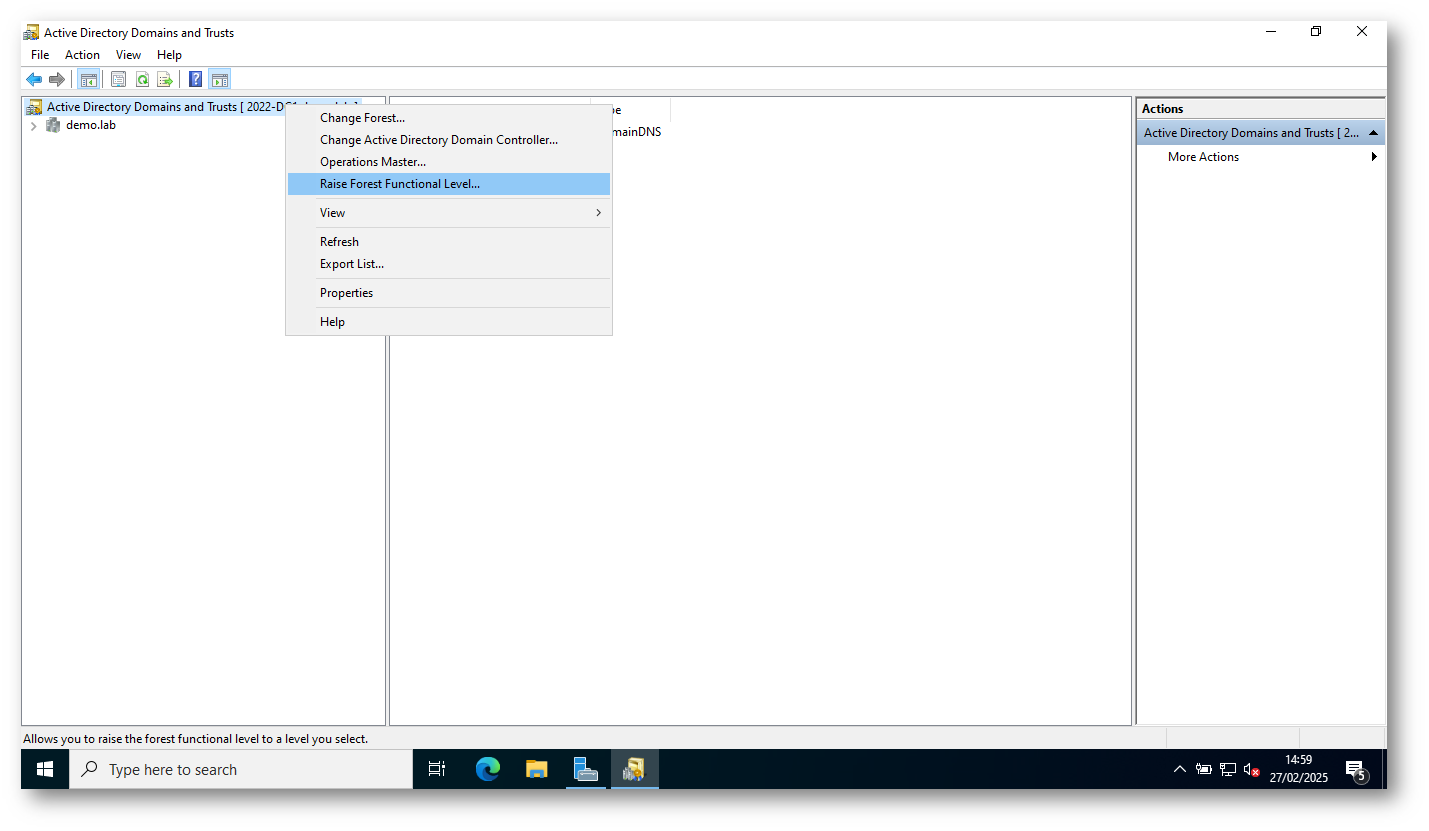
Task: Select Properties in the context menu
Action: click(x=449, y=293)
